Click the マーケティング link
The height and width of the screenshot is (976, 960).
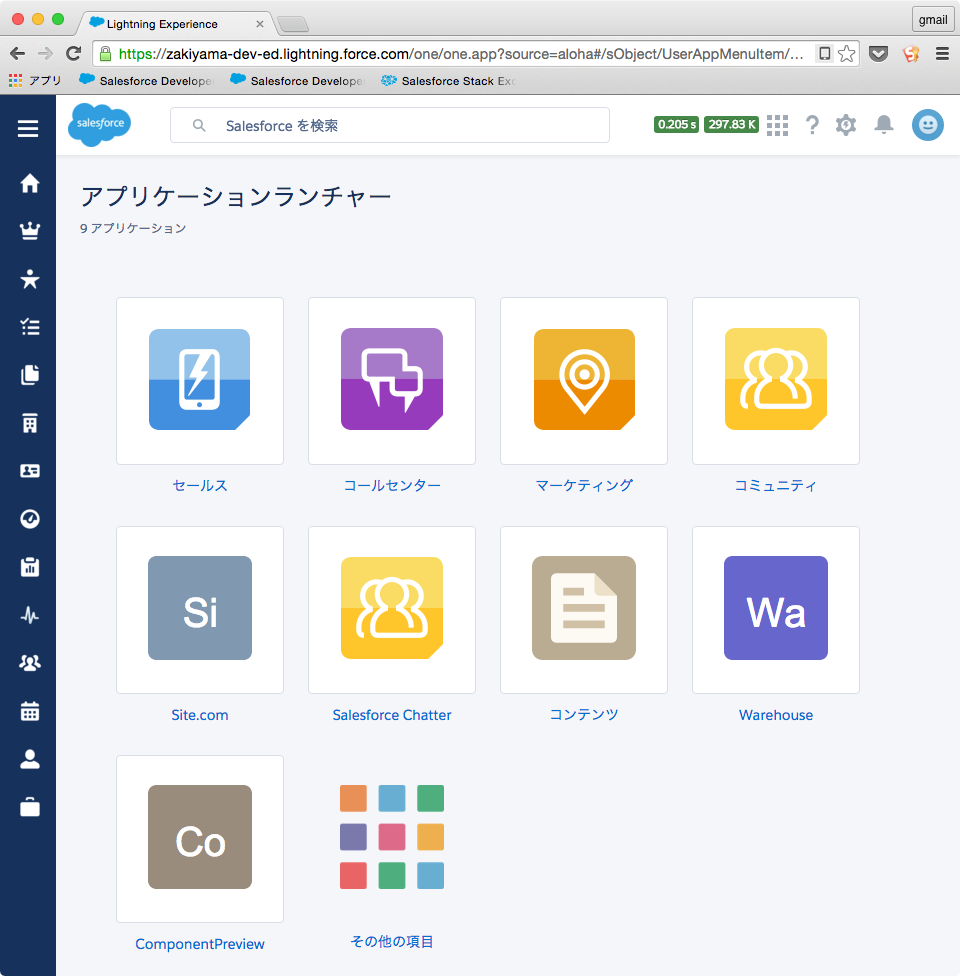pos(584,486)
